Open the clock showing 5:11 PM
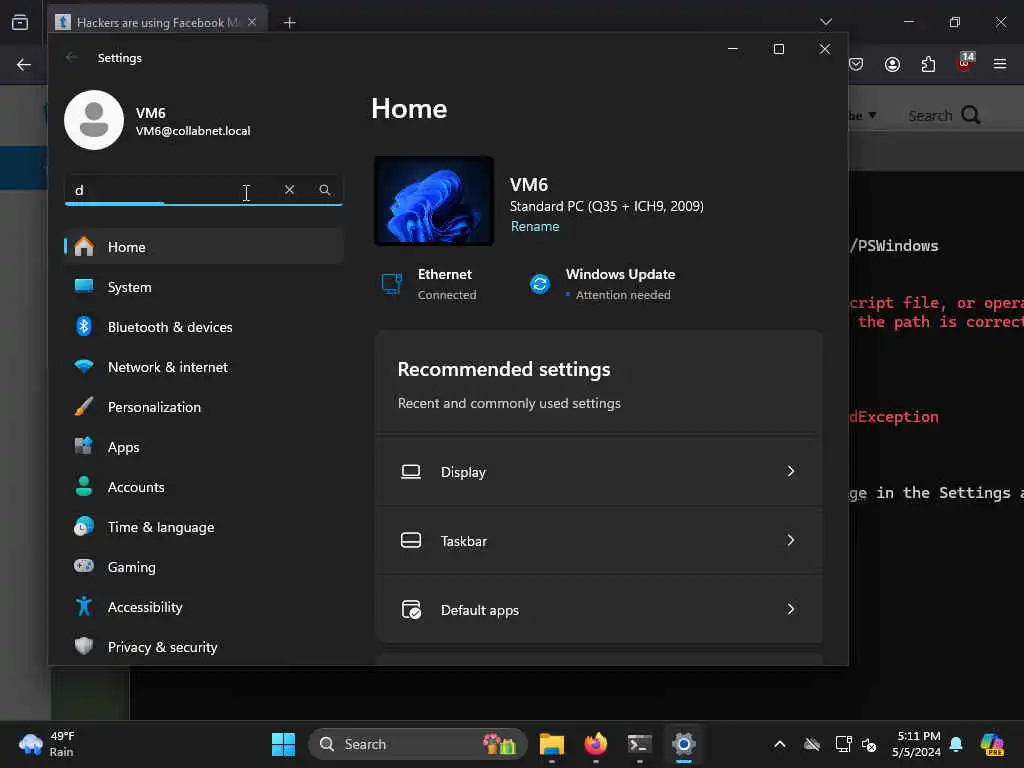Image resolution: width=1024 pixels, height=768 pixels. [916, 744]
